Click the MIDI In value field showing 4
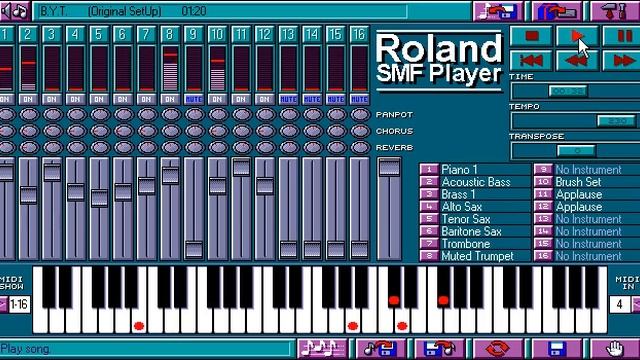 click(x=620, y=304)
